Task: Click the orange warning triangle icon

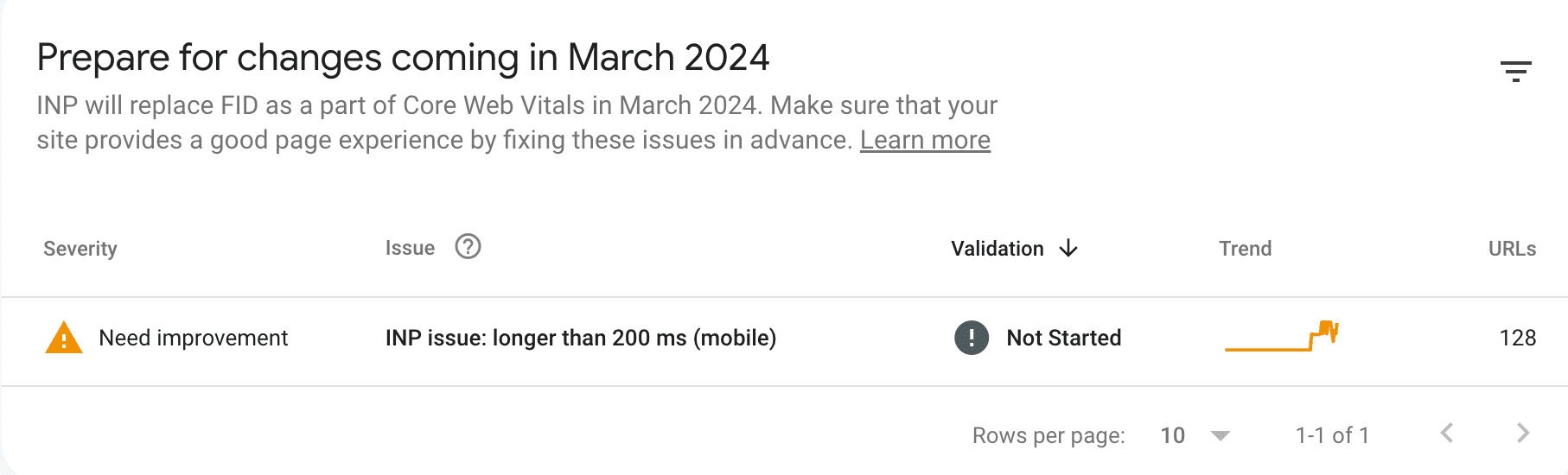Action: click(x=63, y=338)
